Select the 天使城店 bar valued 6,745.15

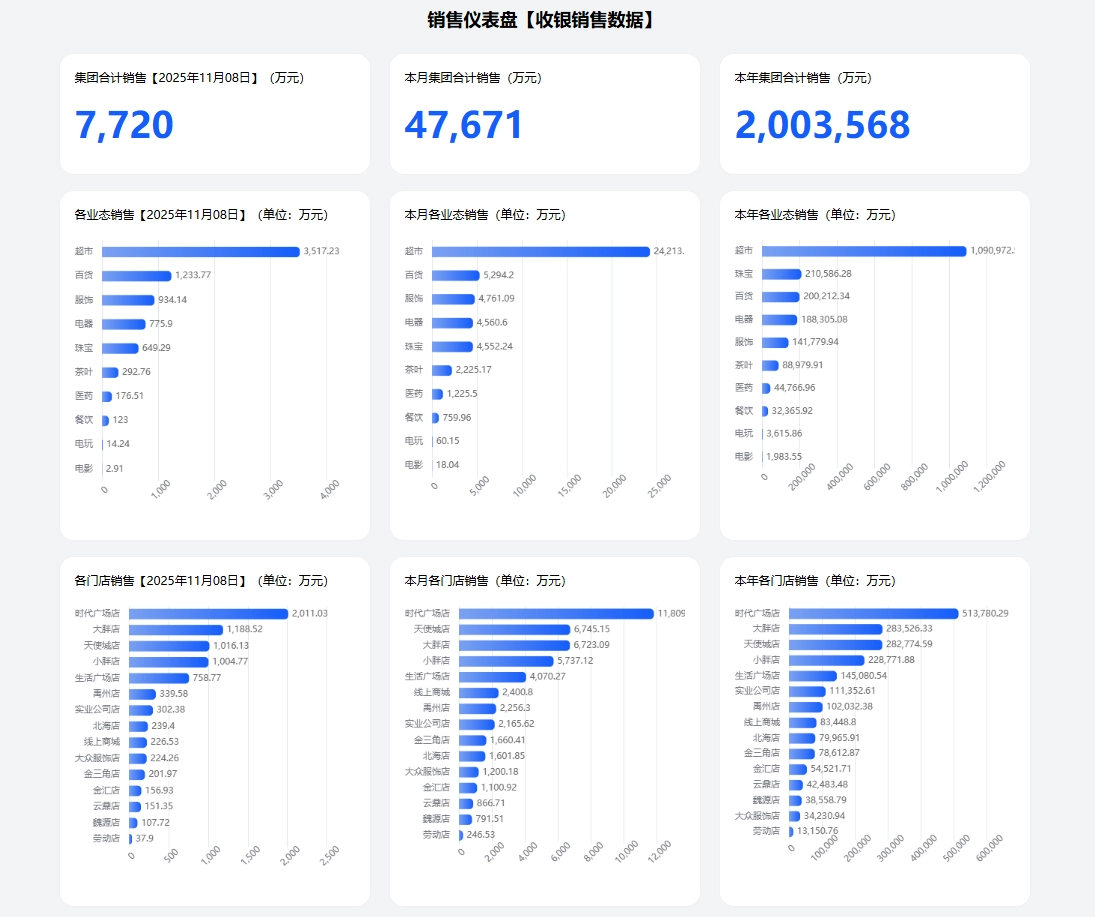click(x=514, y=629)
